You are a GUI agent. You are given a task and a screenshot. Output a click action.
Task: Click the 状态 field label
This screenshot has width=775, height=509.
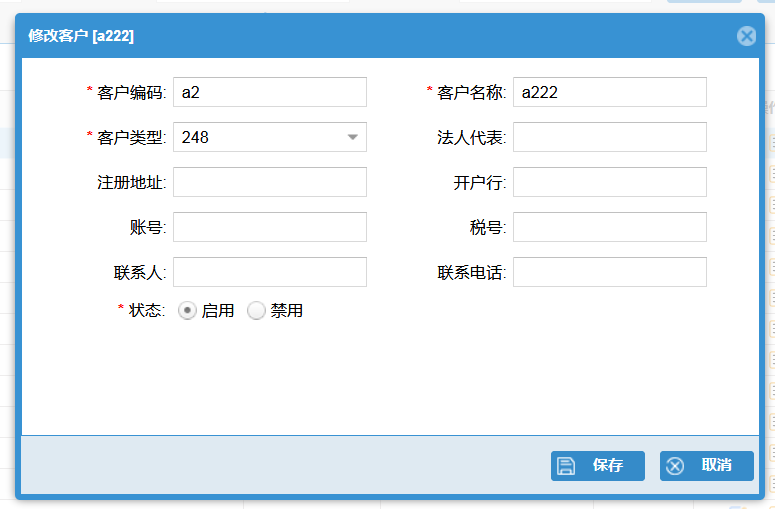146,311
